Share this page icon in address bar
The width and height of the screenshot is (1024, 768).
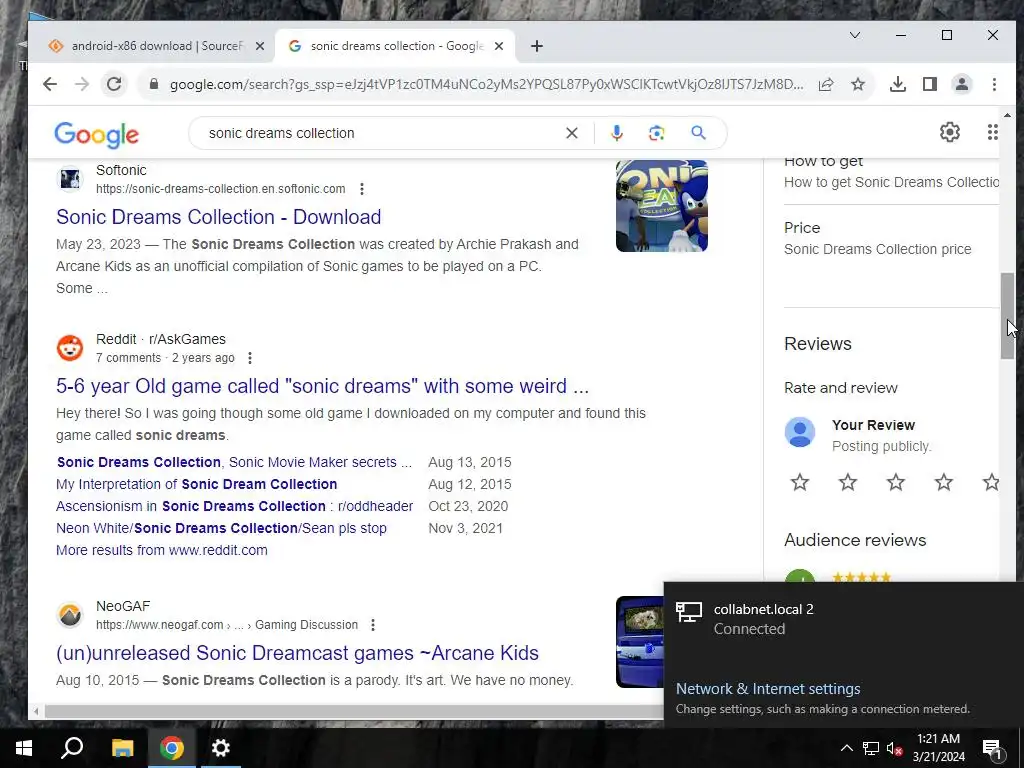click(x=826, y=84)
